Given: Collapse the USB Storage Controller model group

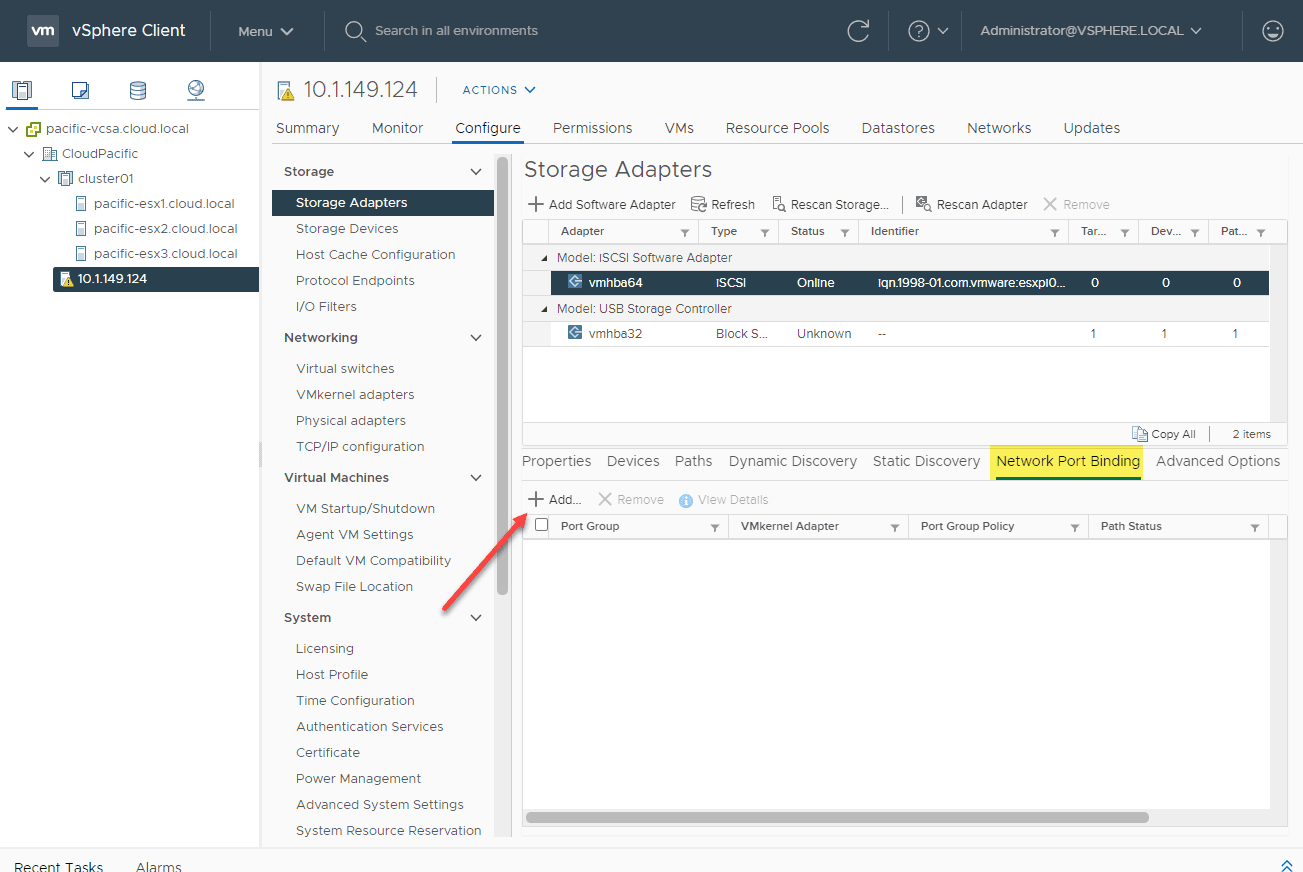Looking at the screenshot, I should (544, 309).
